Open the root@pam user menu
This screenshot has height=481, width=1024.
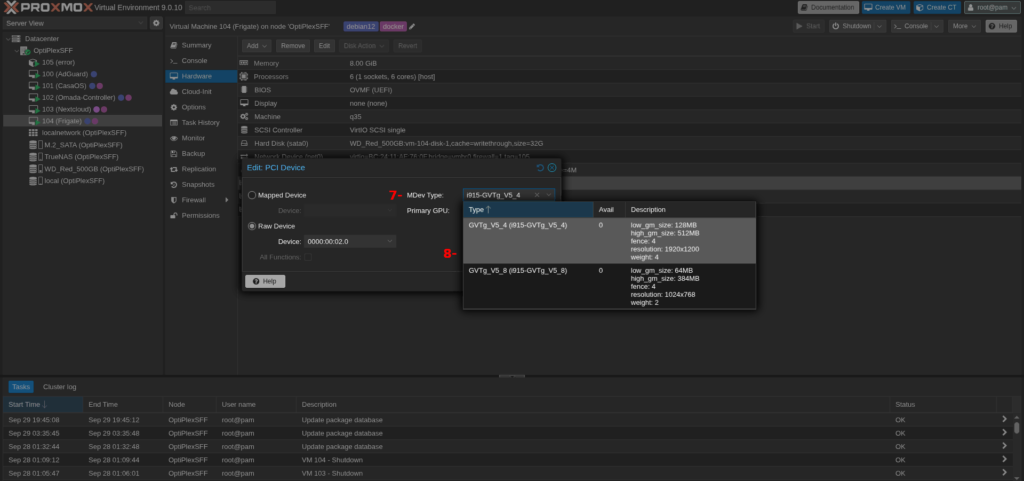[993, 7]
